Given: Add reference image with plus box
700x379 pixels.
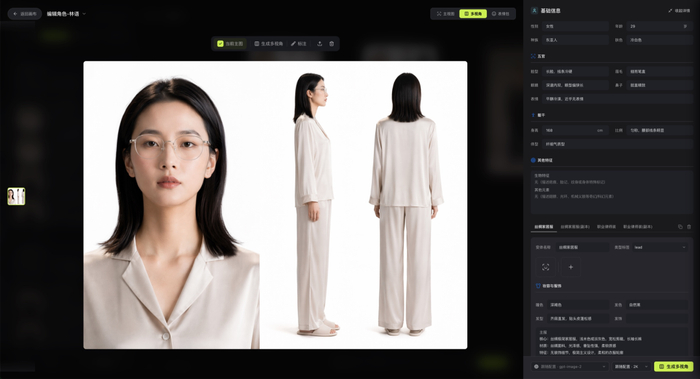Looking at the screenshot, I should [571, 267].
